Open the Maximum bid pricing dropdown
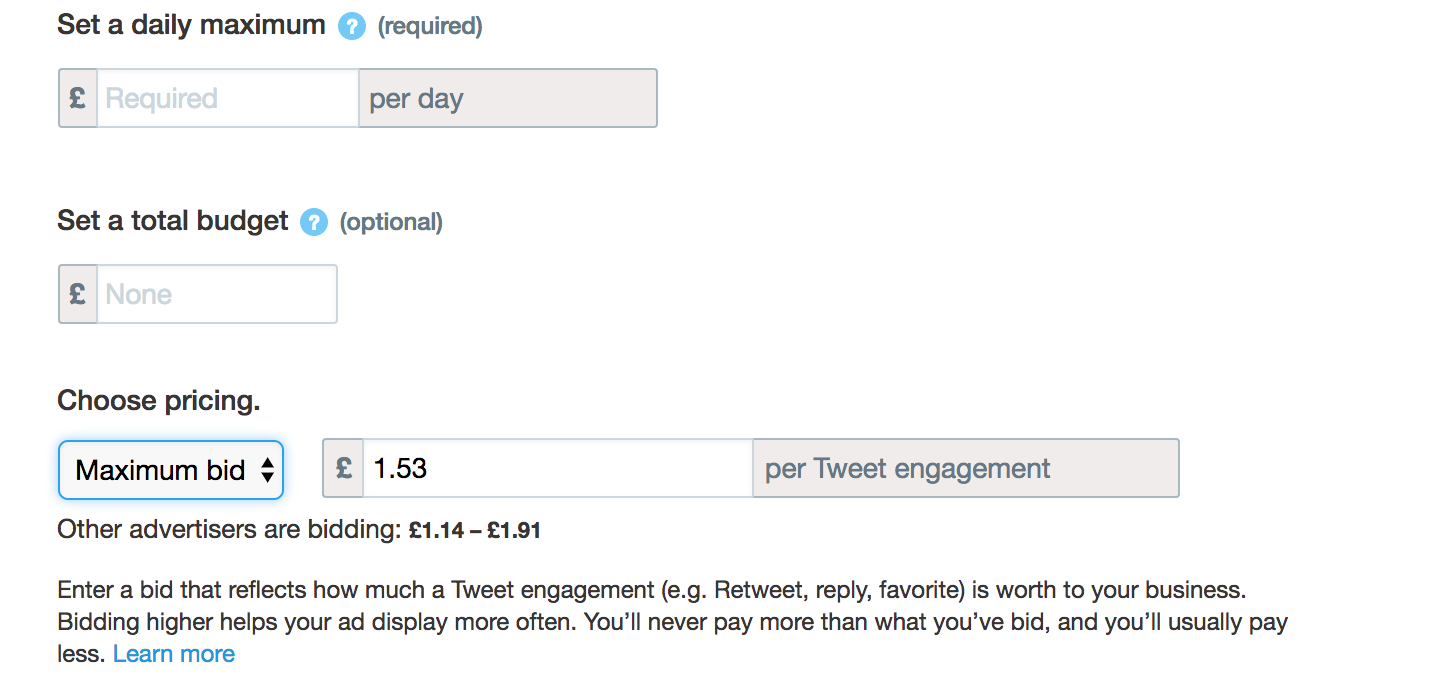Viewport: 1452px width, 694px height. tap(171, 470)
